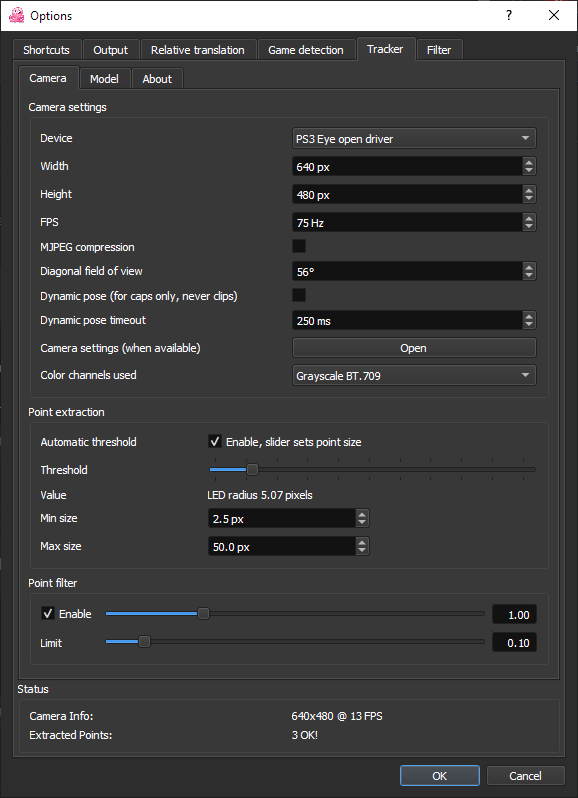Click the opentrack octopus icon in title bar

(x=16, y=15)
